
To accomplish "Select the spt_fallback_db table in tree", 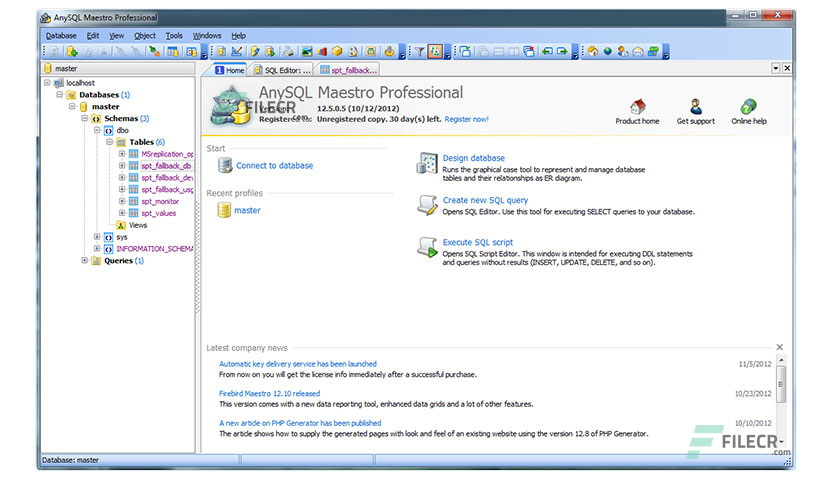I will pos(166,166).
